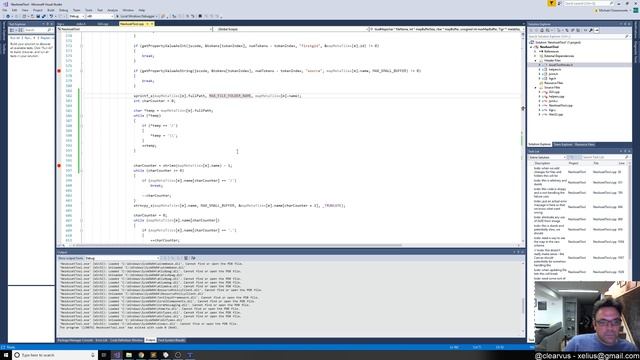Open the x86 solution platform dropdown
Screen dimensions: 640x360
100,16
